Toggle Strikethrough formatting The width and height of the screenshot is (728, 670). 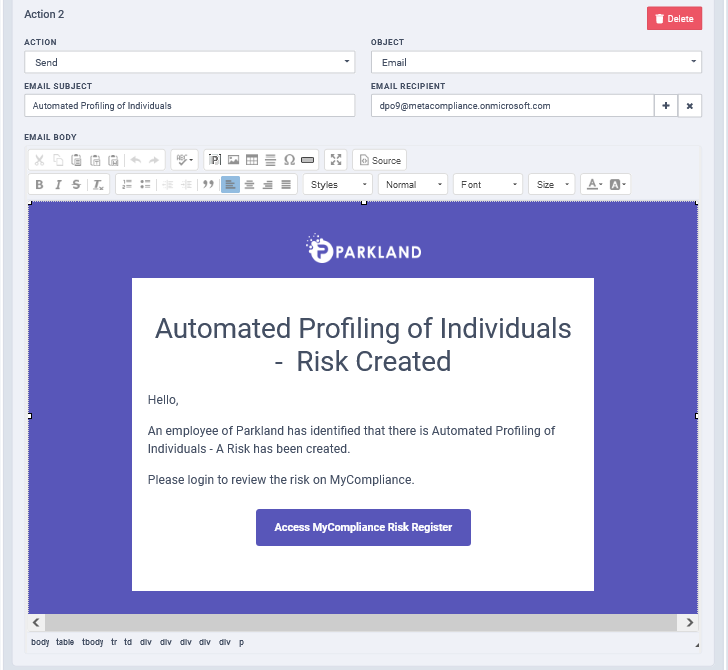76,185
